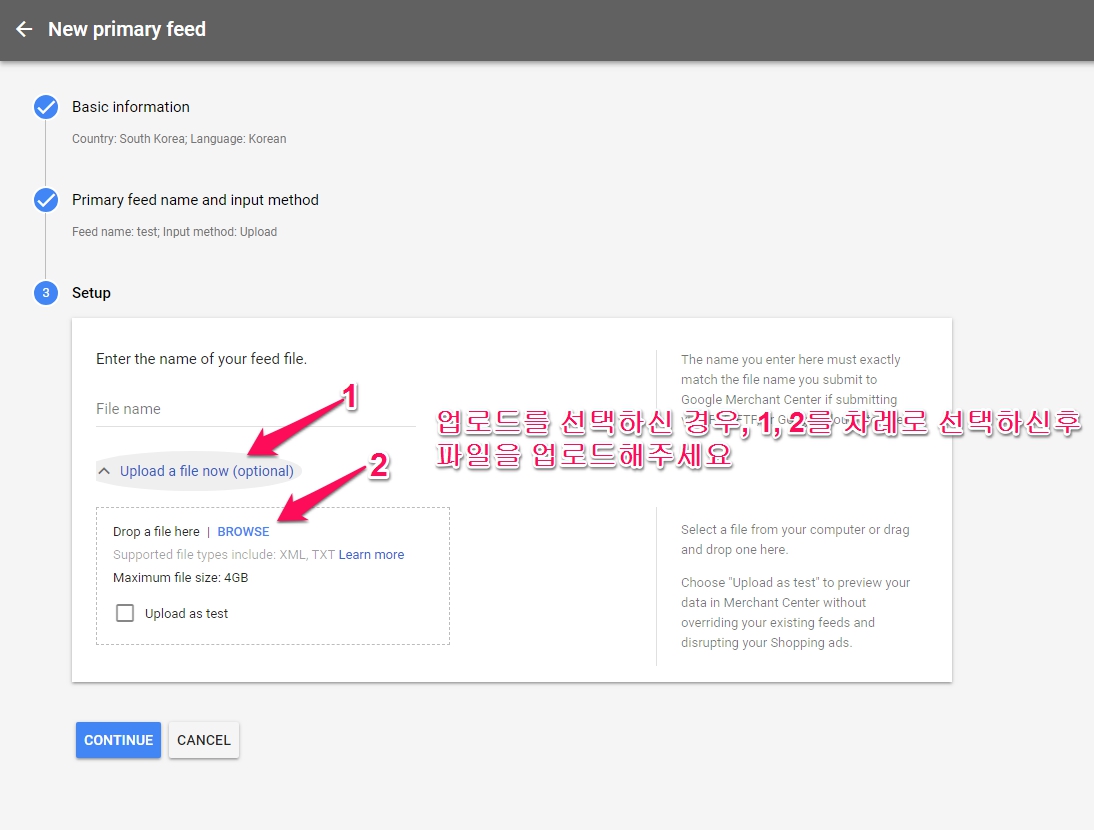
Task: Open the Basic information step title
Action: (x=130, y=107)
